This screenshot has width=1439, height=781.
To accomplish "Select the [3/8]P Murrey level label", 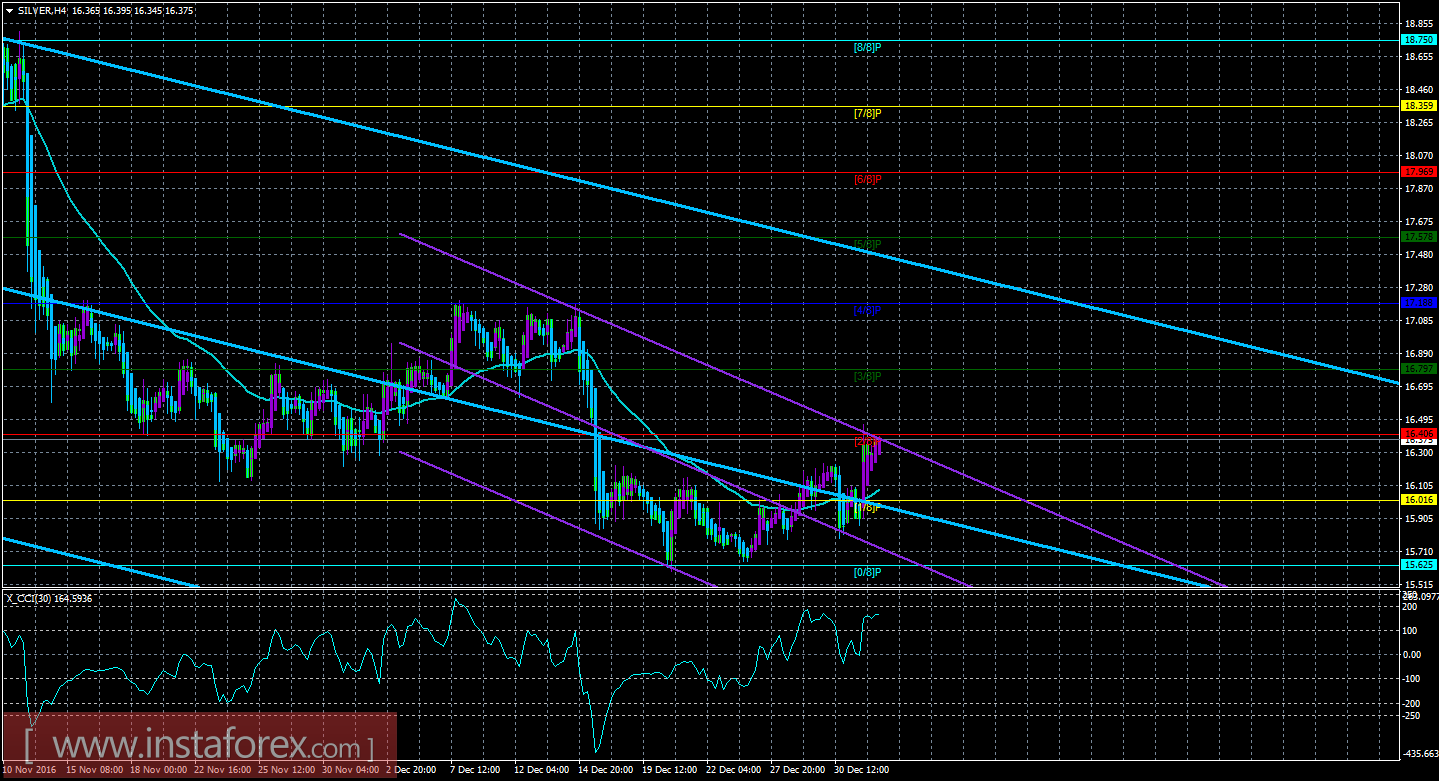I will coord(867,376).
